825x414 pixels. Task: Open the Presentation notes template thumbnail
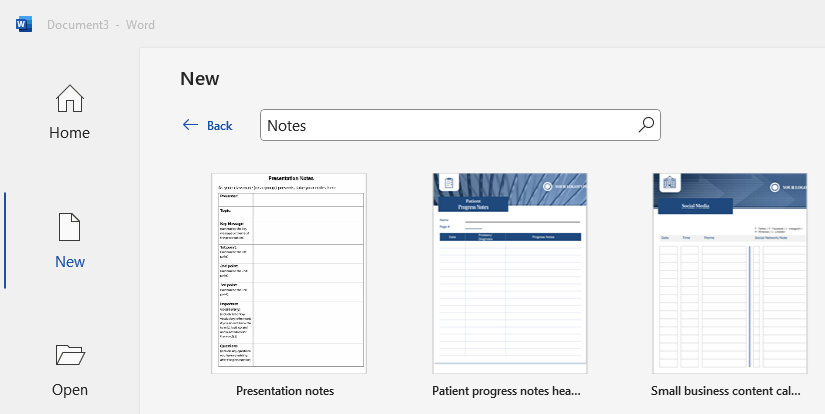[x=289, y=274]
